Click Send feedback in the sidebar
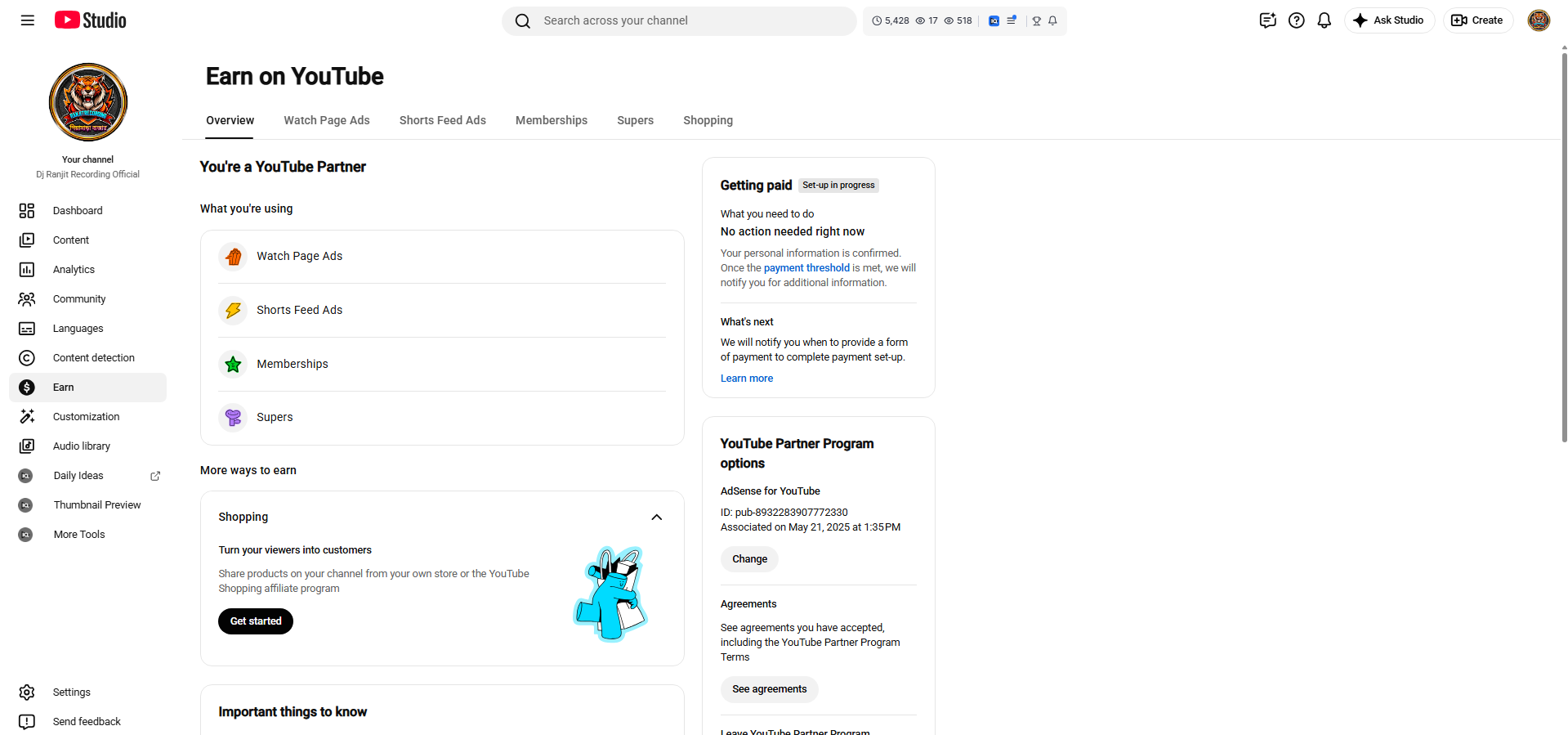Viewport: 1568px width, 735px height. [87, 722]
